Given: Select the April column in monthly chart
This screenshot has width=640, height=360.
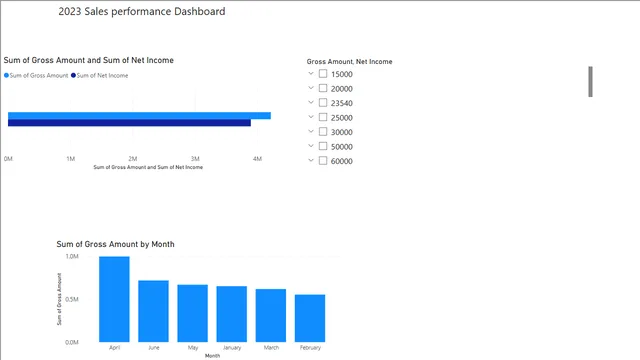Looking at the screenshot, I should point(114,299).
